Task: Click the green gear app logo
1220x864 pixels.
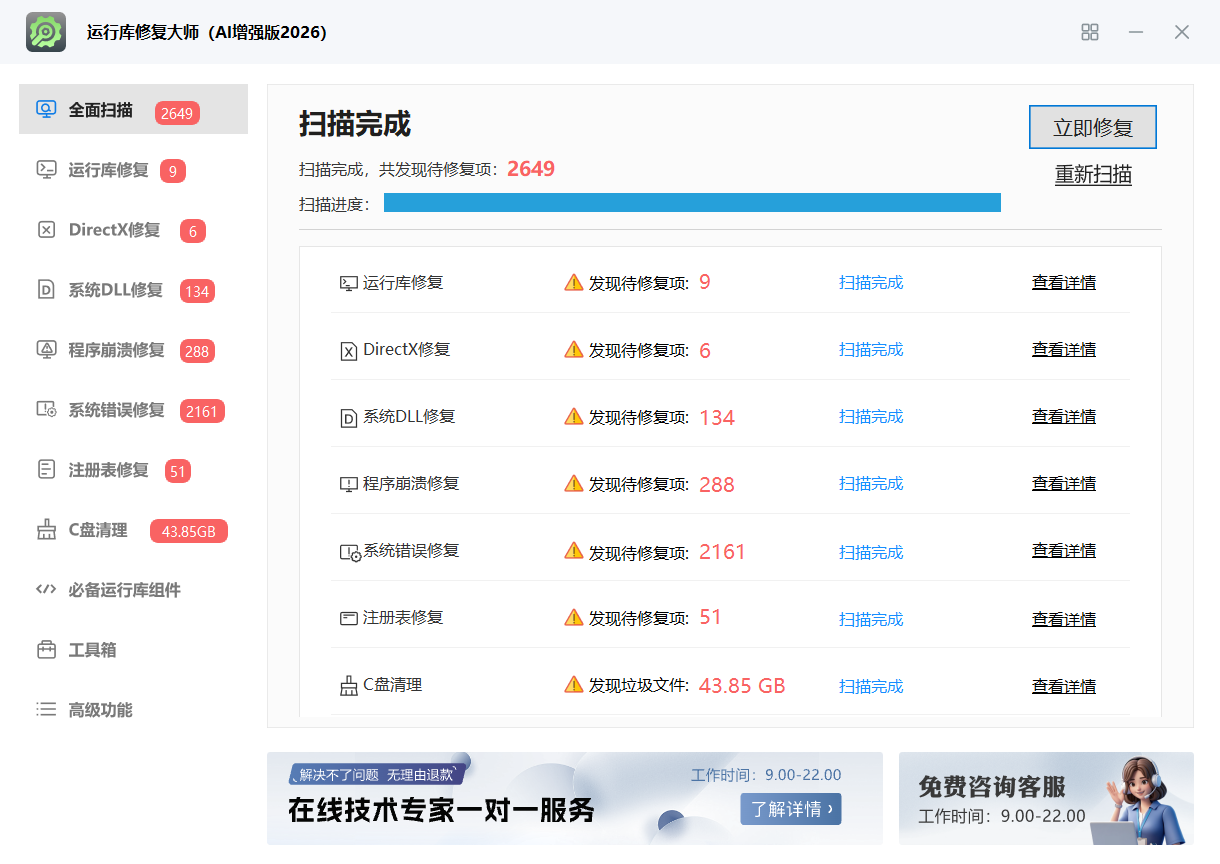Action: pos(46,32)
